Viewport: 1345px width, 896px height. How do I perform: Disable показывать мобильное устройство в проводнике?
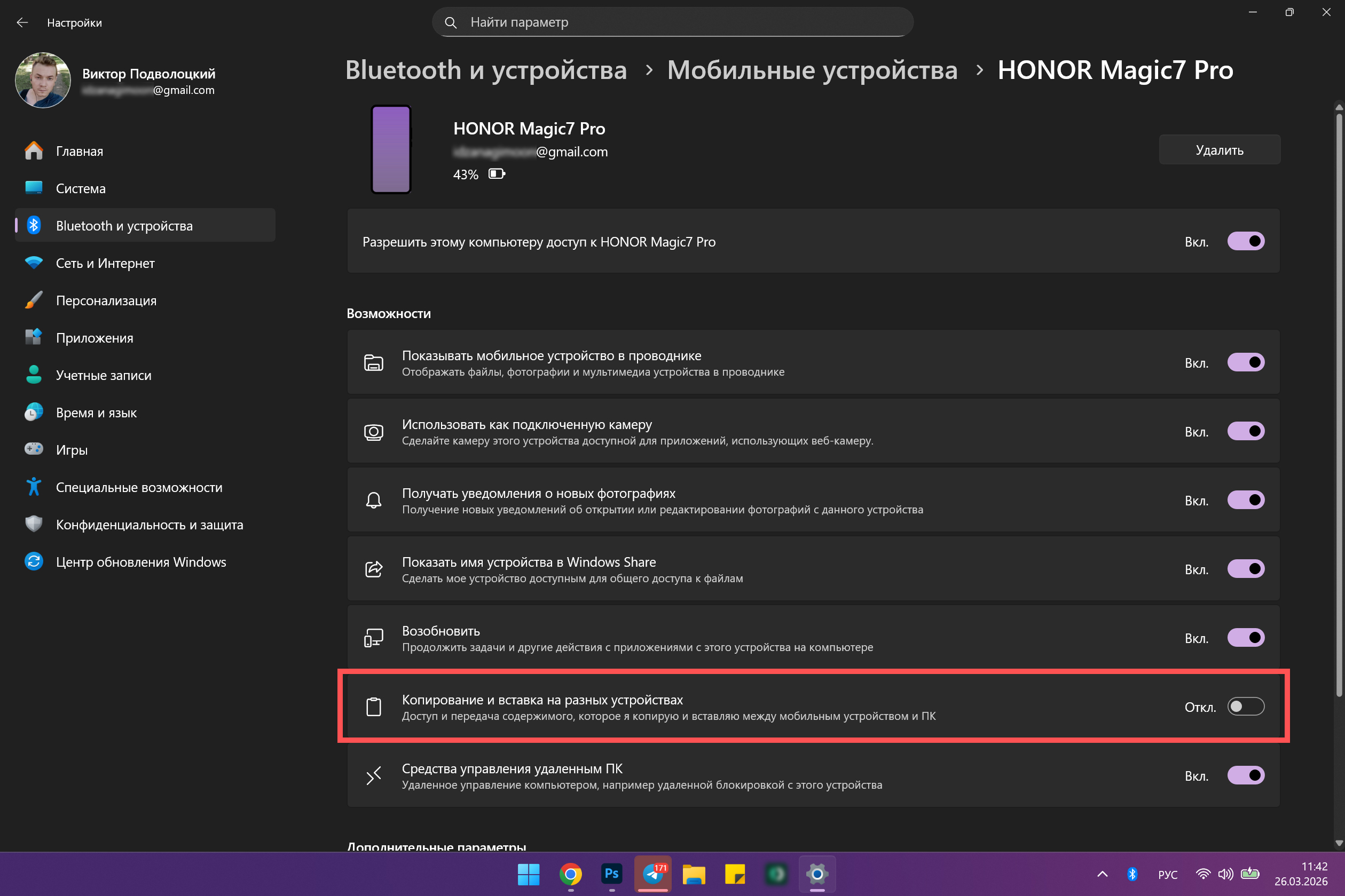(x=1246, y=362)
